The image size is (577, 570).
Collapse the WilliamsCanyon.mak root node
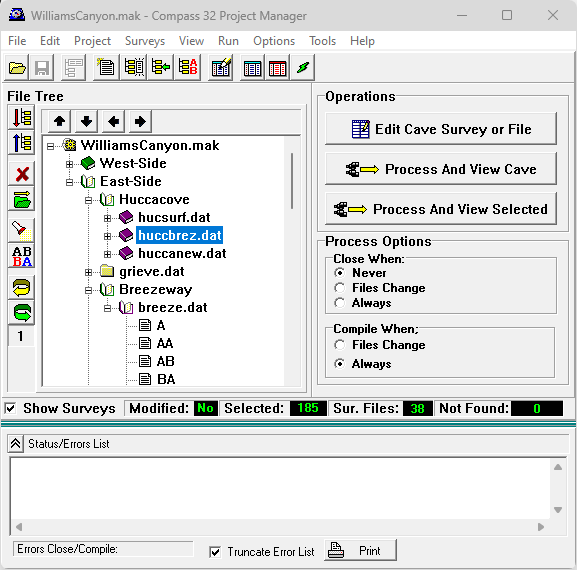[x=50, y=146]
